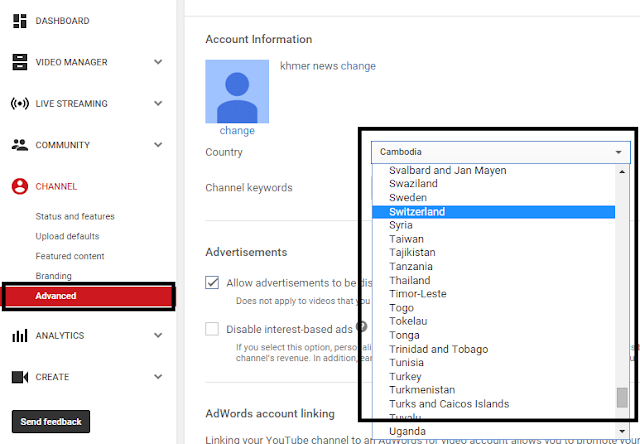Screen dimensions: 640x444
Task: Click the CHANNEL section label
Action: 56,186
